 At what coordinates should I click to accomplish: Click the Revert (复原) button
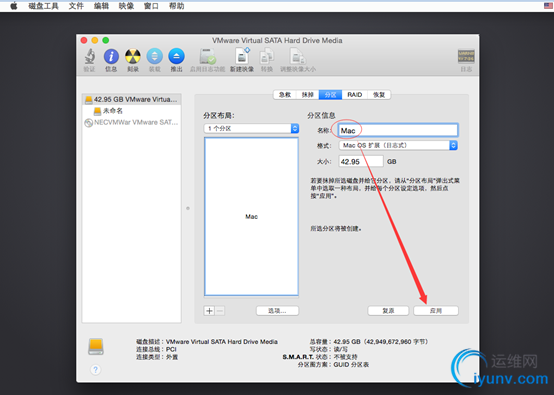pyautogui.click(x=388, y=311)
